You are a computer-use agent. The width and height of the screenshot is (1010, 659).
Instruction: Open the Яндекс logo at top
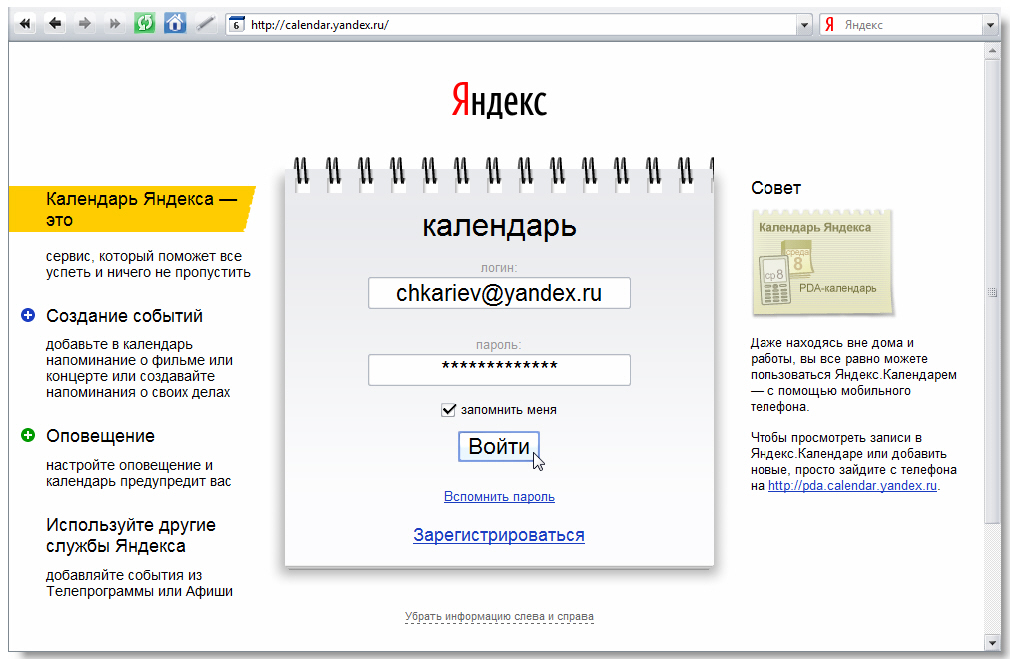pyautogui.click(x=499, y=100)
